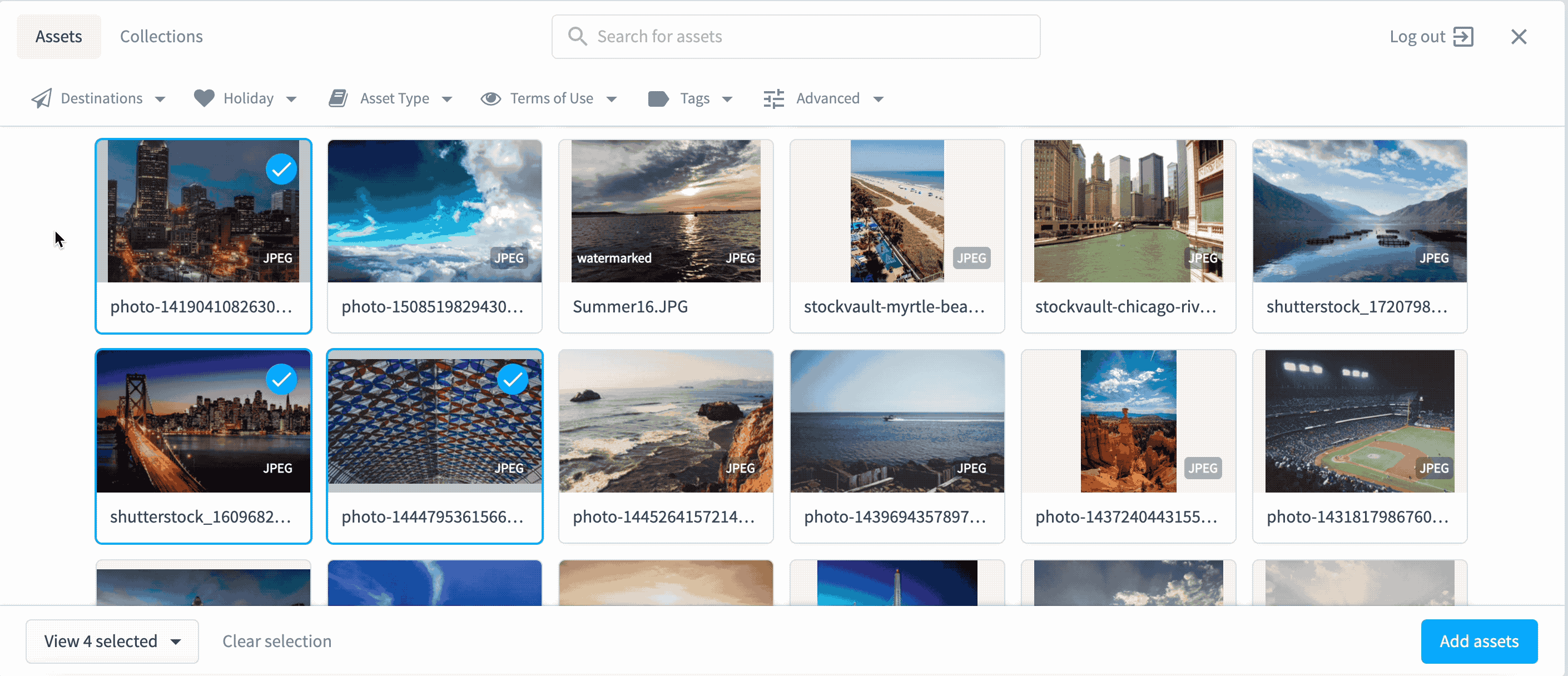Switch to the Collections tab

(161, 37)
